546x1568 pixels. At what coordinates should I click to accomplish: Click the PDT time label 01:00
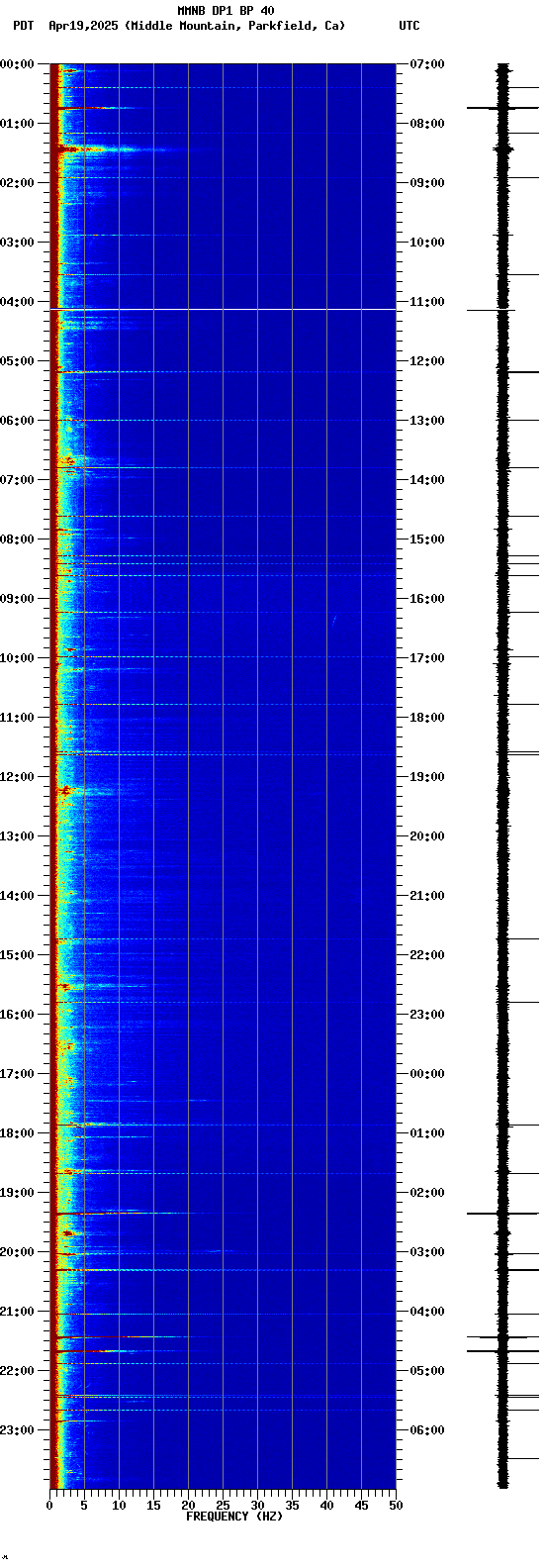click(17, 124)
